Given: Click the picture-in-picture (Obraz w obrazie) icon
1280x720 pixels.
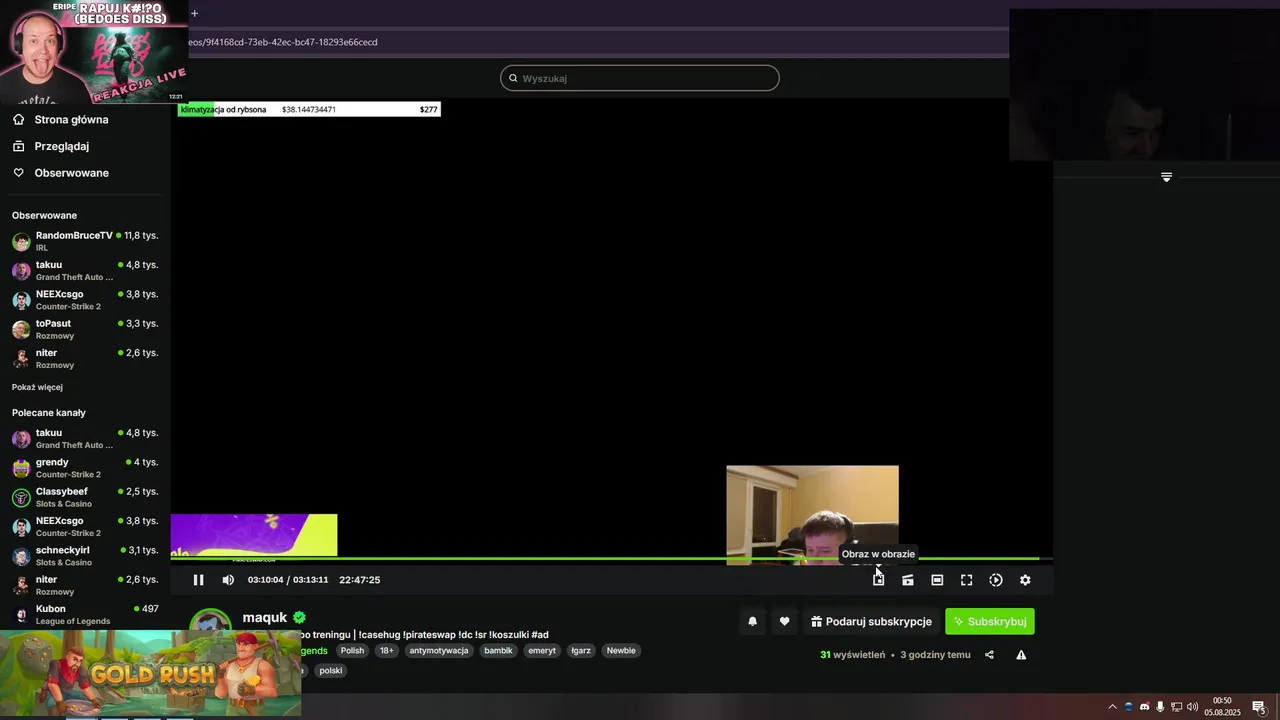Looking at the screenshot, I should point(878,580).
